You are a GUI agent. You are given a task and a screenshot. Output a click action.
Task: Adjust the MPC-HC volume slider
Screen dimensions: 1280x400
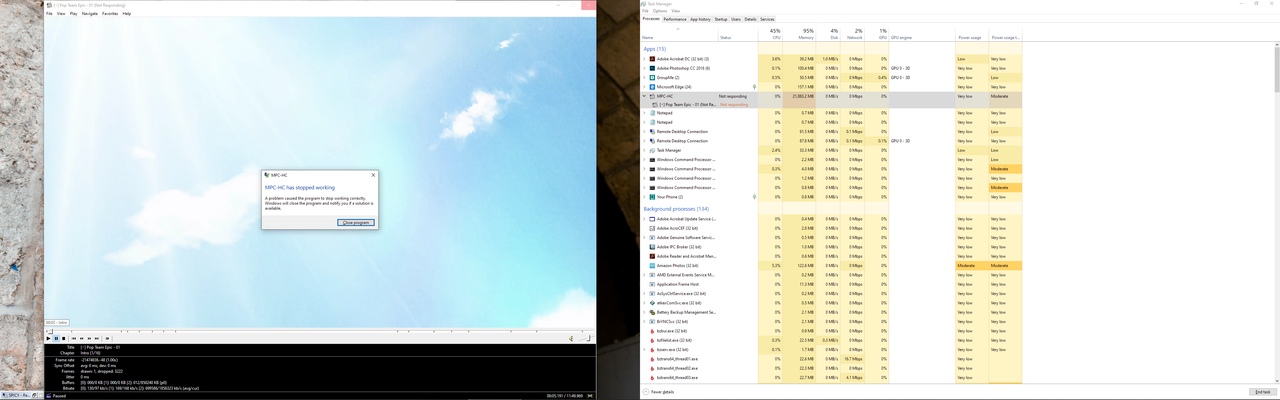[x=585, y=338]
